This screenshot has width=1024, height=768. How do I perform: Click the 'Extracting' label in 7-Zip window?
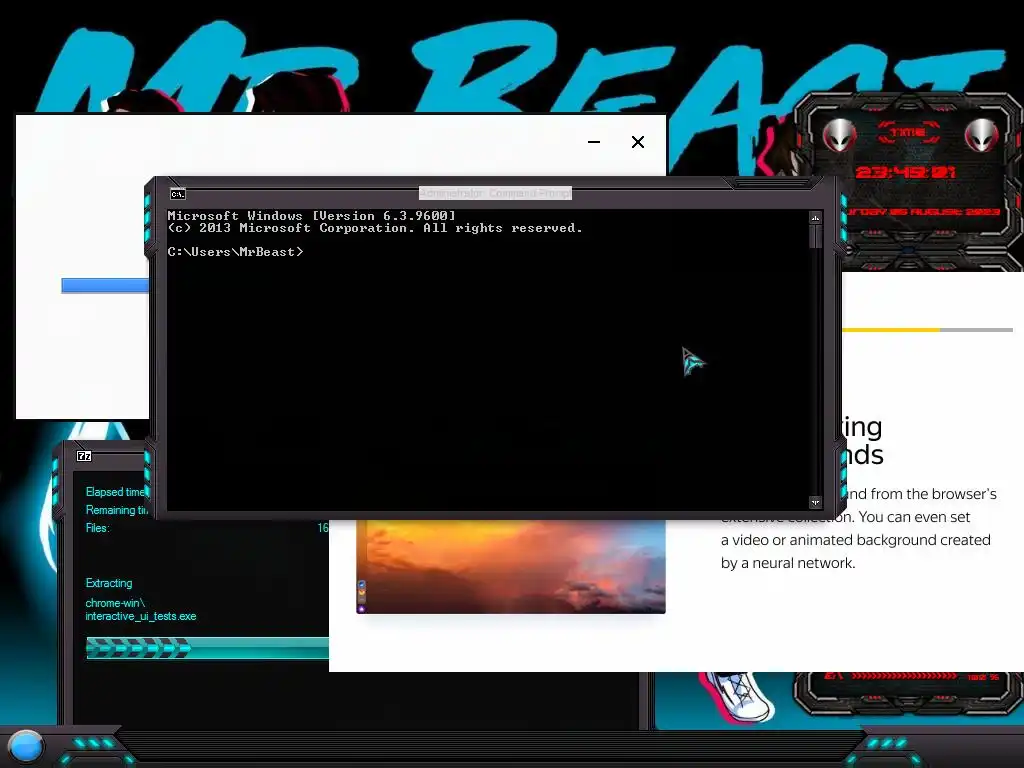pyautogui.click(x=109, y=583)
